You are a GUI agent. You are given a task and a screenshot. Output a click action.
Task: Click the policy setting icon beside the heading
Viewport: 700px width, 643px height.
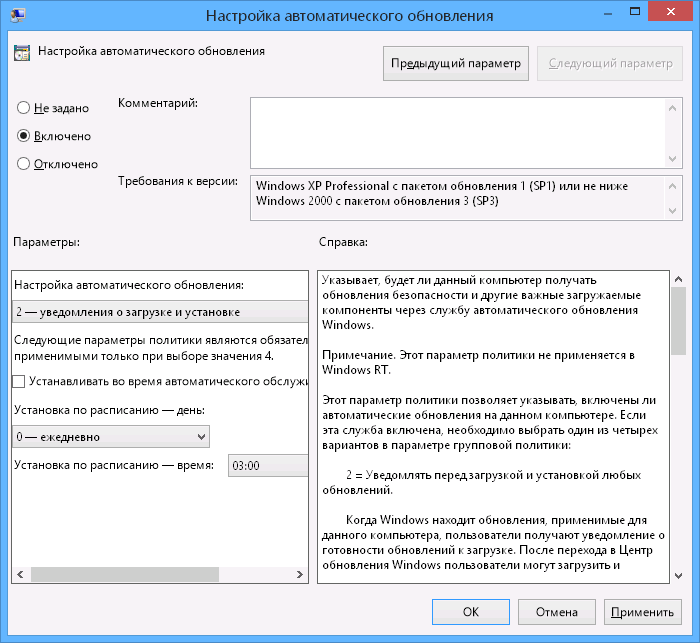(x=21, y=53)
